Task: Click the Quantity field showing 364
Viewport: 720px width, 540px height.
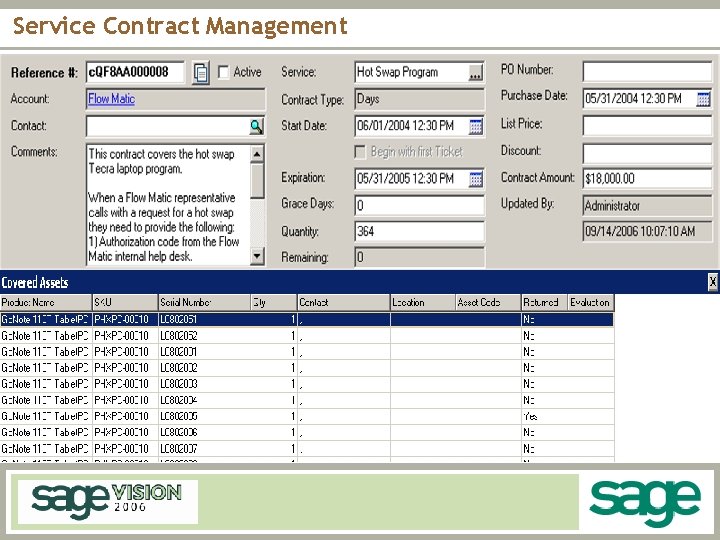Action: [420, 231]
